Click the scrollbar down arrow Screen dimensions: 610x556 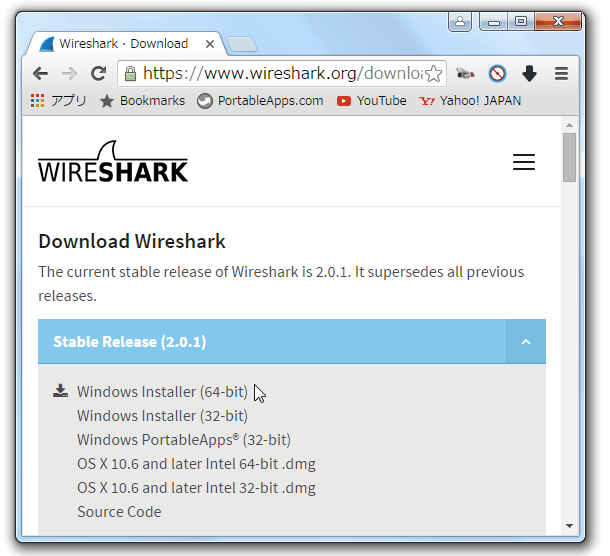click(x=569, y=526)
